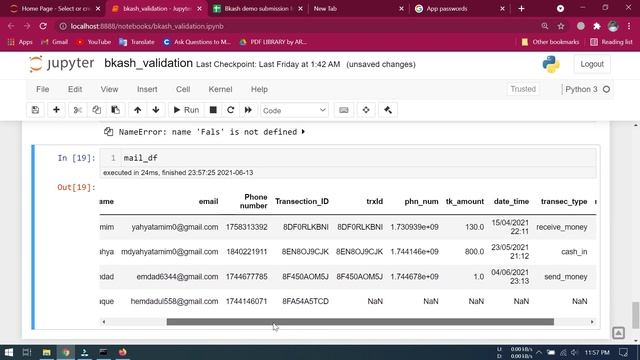Reload the page button

(x=43, y=26)
